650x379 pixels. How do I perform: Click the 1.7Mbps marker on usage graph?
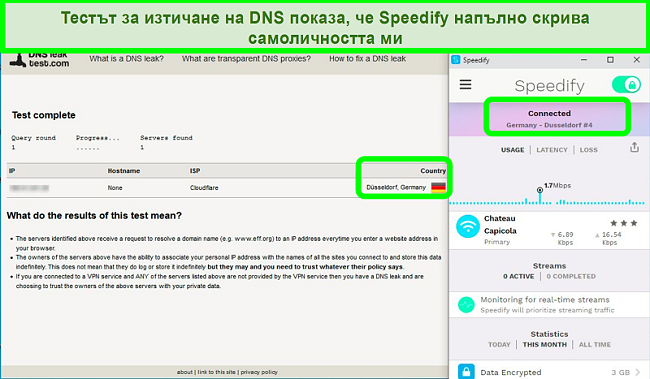point(540,190)
